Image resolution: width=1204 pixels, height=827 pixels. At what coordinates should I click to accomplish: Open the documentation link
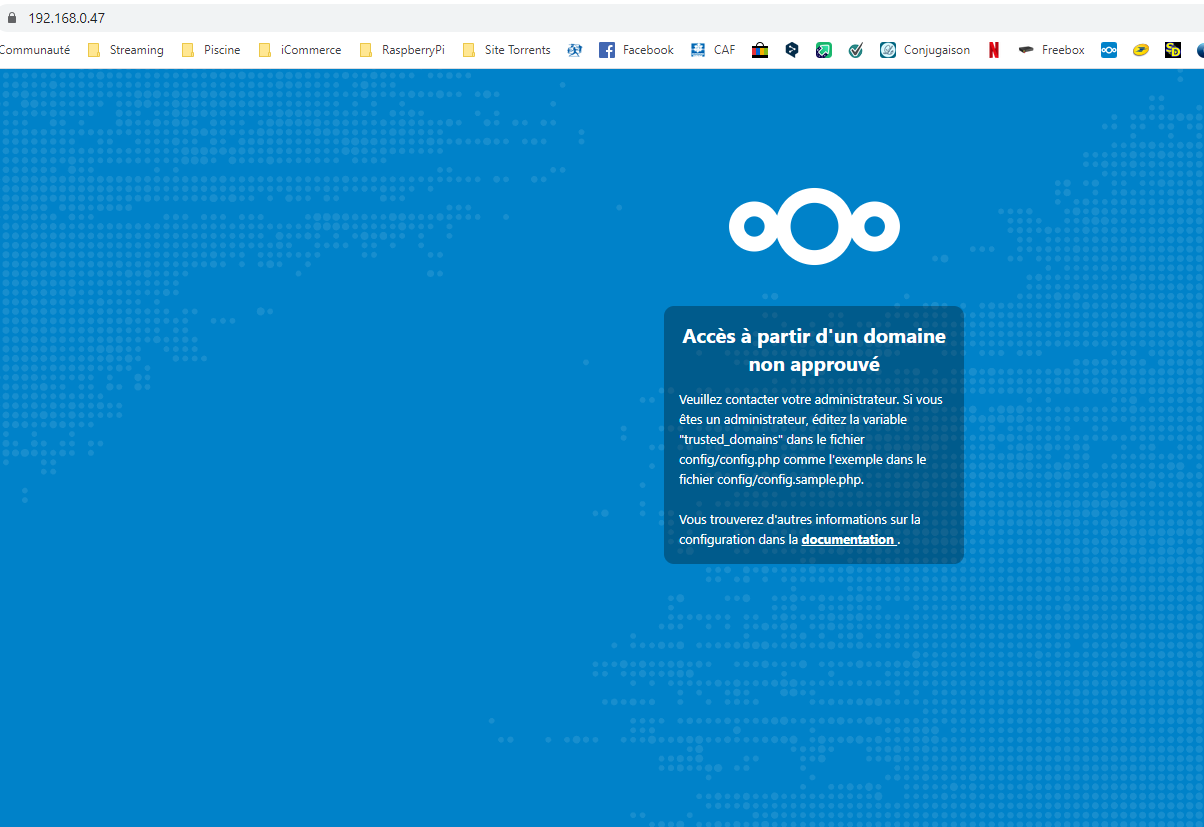pos(848,539)
